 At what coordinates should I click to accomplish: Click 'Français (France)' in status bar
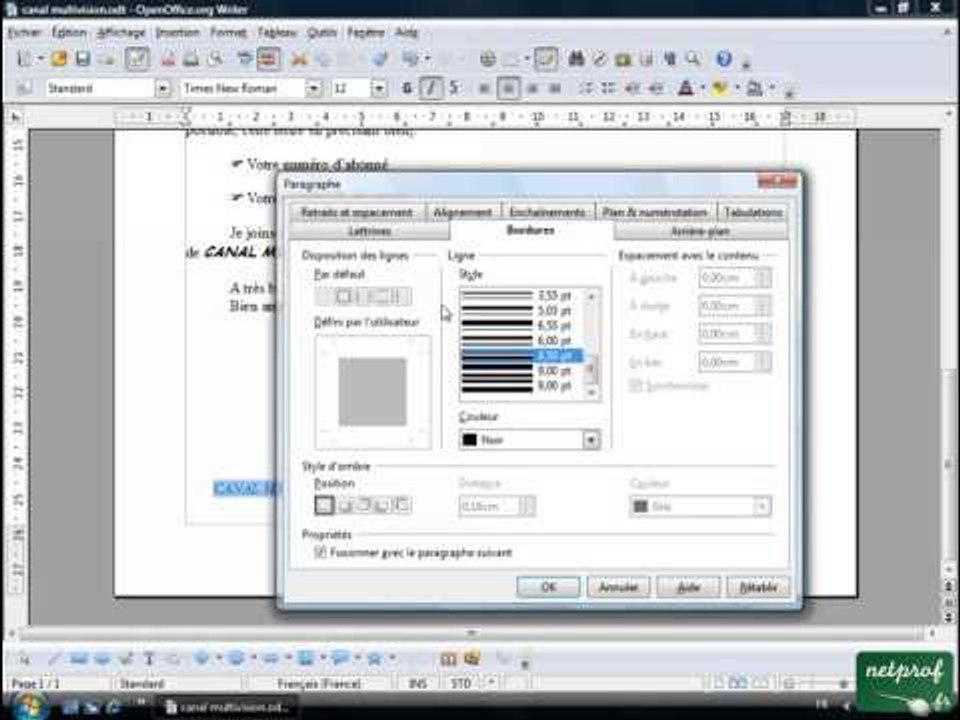coord(319,683)
